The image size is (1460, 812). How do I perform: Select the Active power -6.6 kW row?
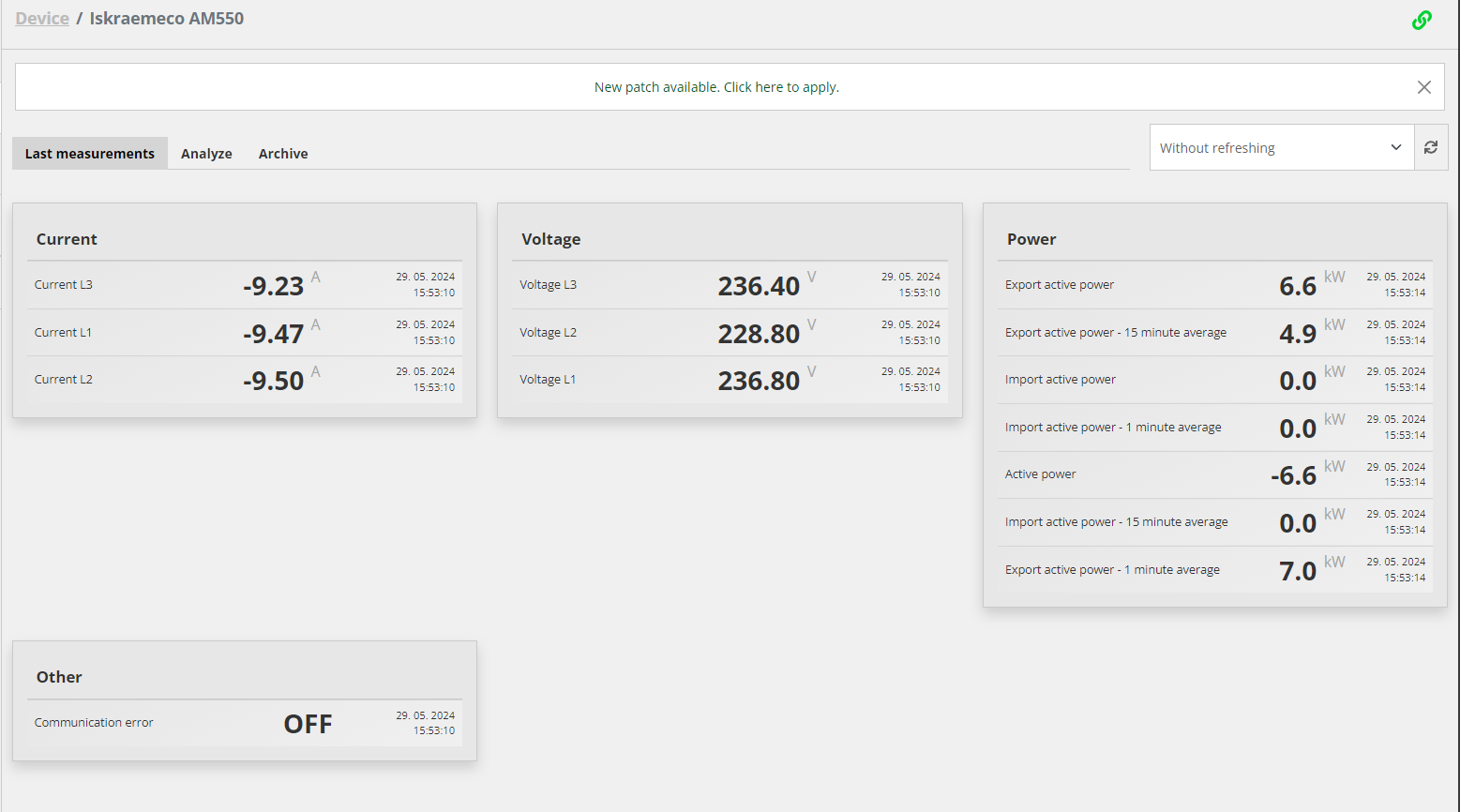1215,474
